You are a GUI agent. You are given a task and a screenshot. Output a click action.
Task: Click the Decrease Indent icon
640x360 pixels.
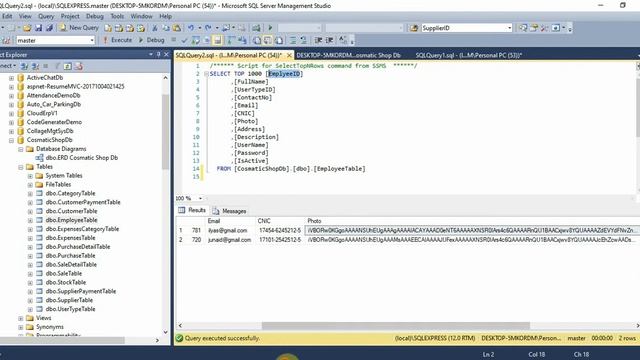coord(318,40)
